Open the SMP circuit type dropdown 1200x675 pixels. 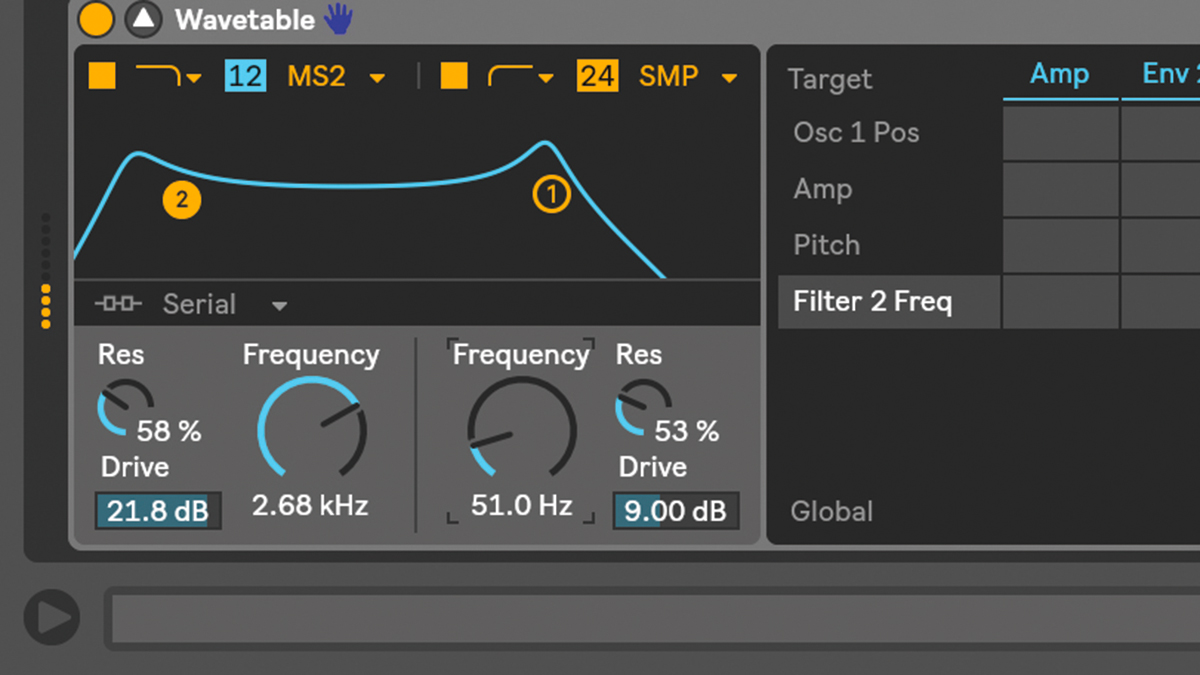(688, 76)
